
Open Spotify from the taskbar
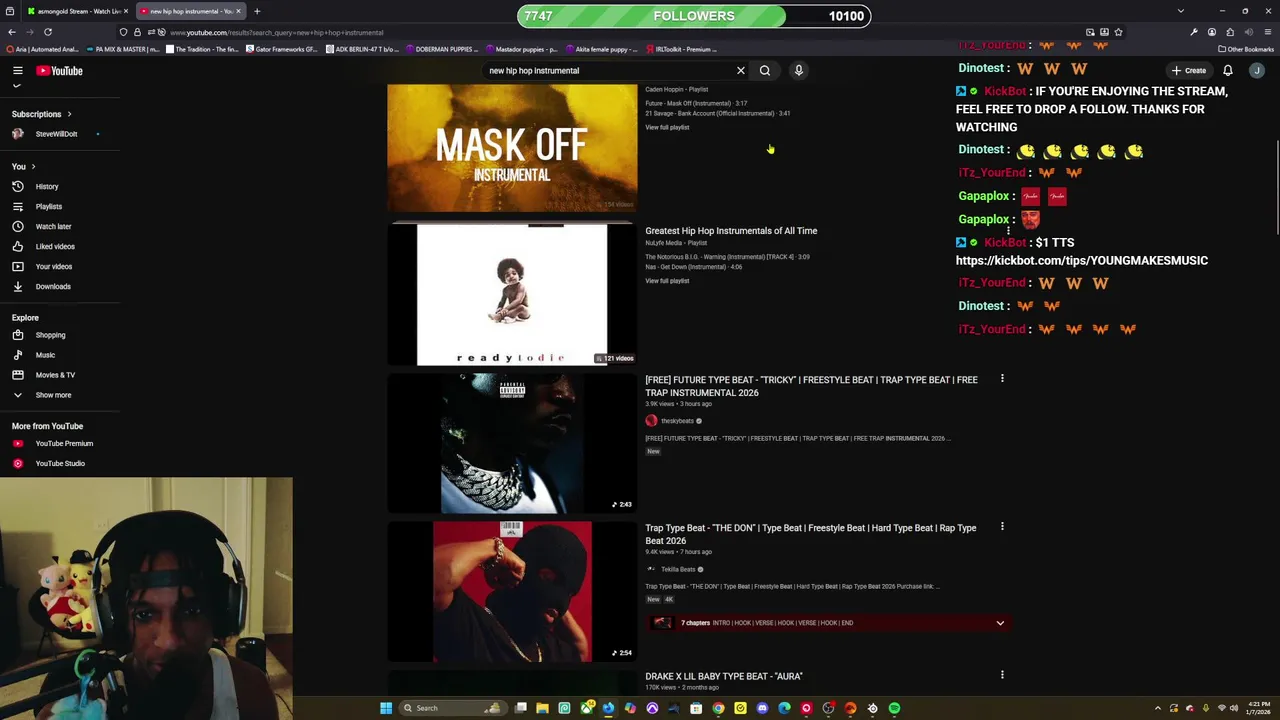(x=894, y=708)
